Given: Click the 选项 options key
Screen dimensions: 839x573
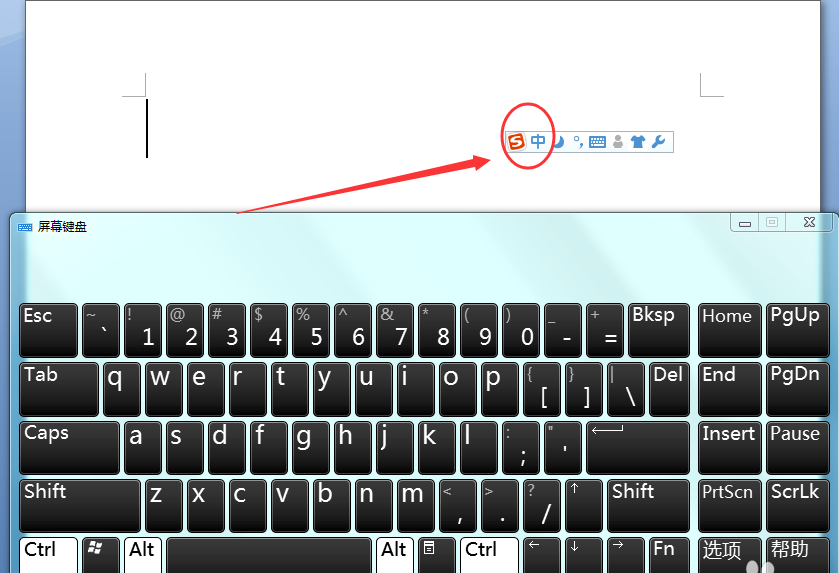Looking at the screenshot, I should 729,555.
